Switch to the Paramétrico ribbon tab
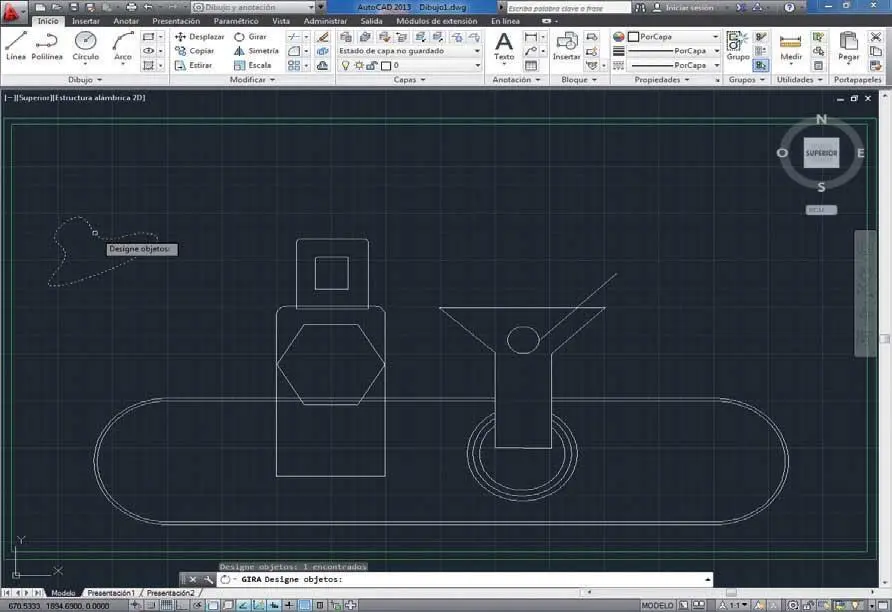Viewport: 892px width, 612px height. 236,21
